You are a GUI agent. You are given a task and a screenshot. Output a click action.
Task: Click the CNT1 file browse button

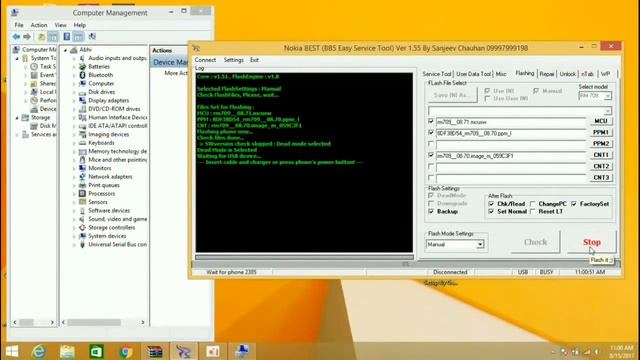click(x=601, y=155)
